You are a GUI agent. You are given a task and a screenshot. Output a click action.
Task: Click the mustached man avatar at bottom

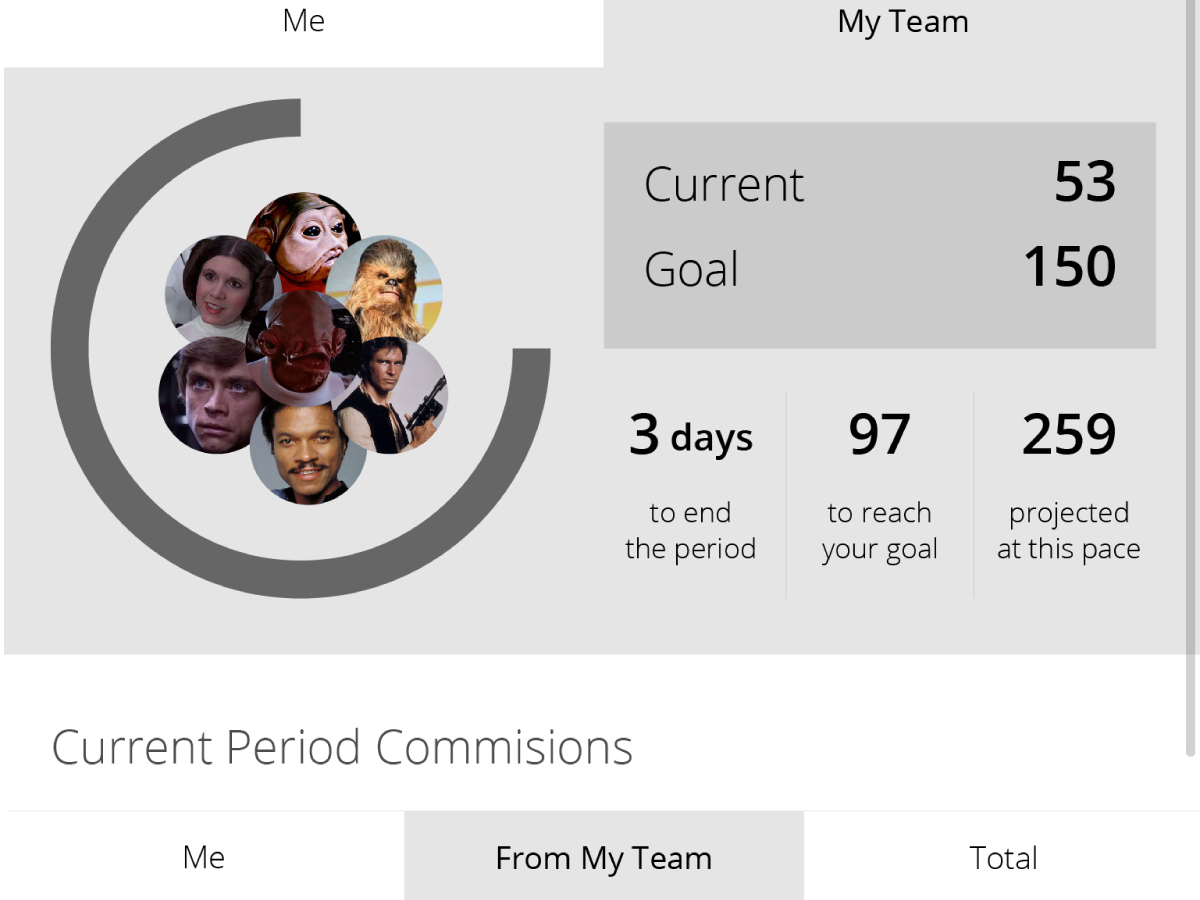[307, 450]
